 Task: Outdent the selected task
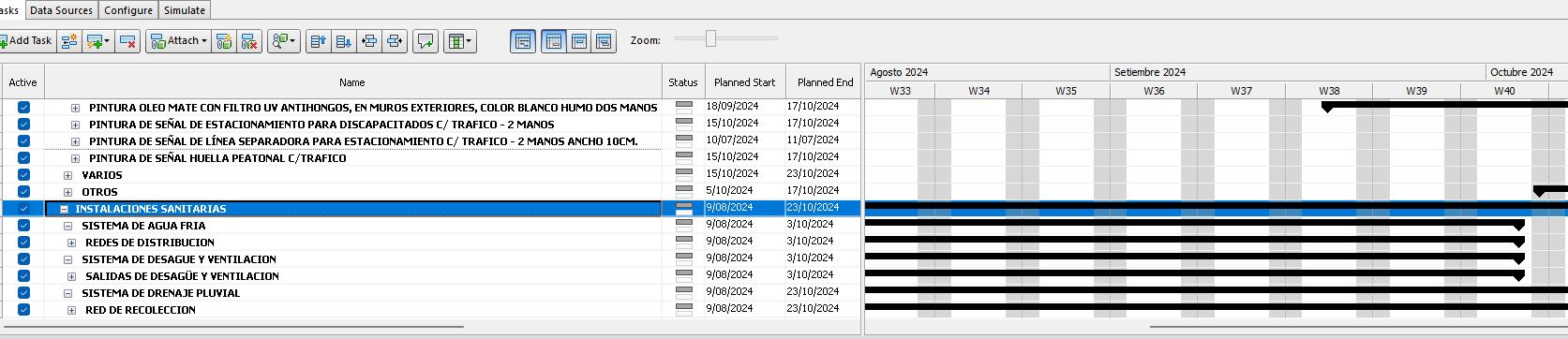(x=395, y=41)
